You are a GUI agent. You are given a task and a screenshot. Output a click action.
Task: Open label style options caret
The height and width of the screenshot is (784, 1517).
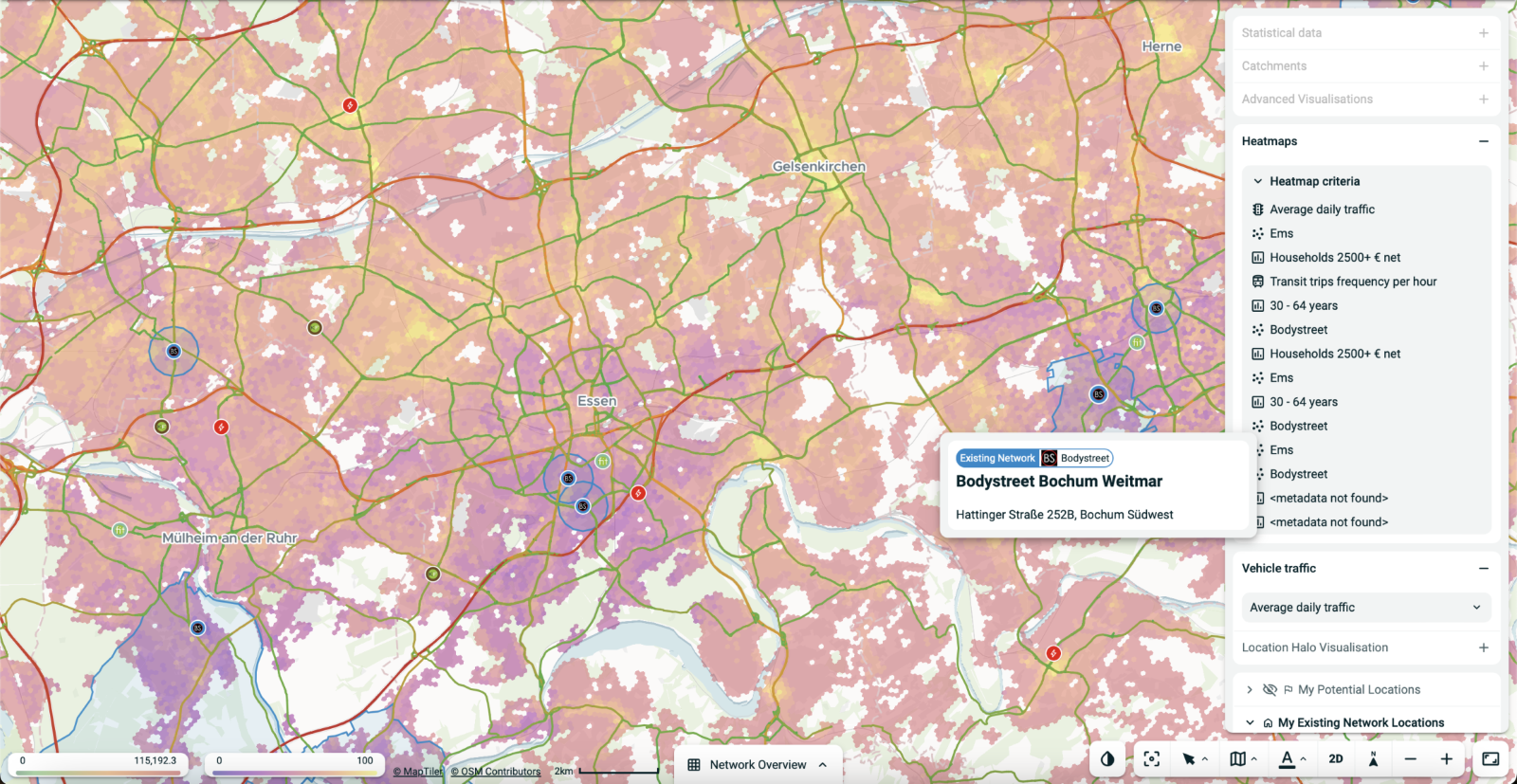[1304, 759]
